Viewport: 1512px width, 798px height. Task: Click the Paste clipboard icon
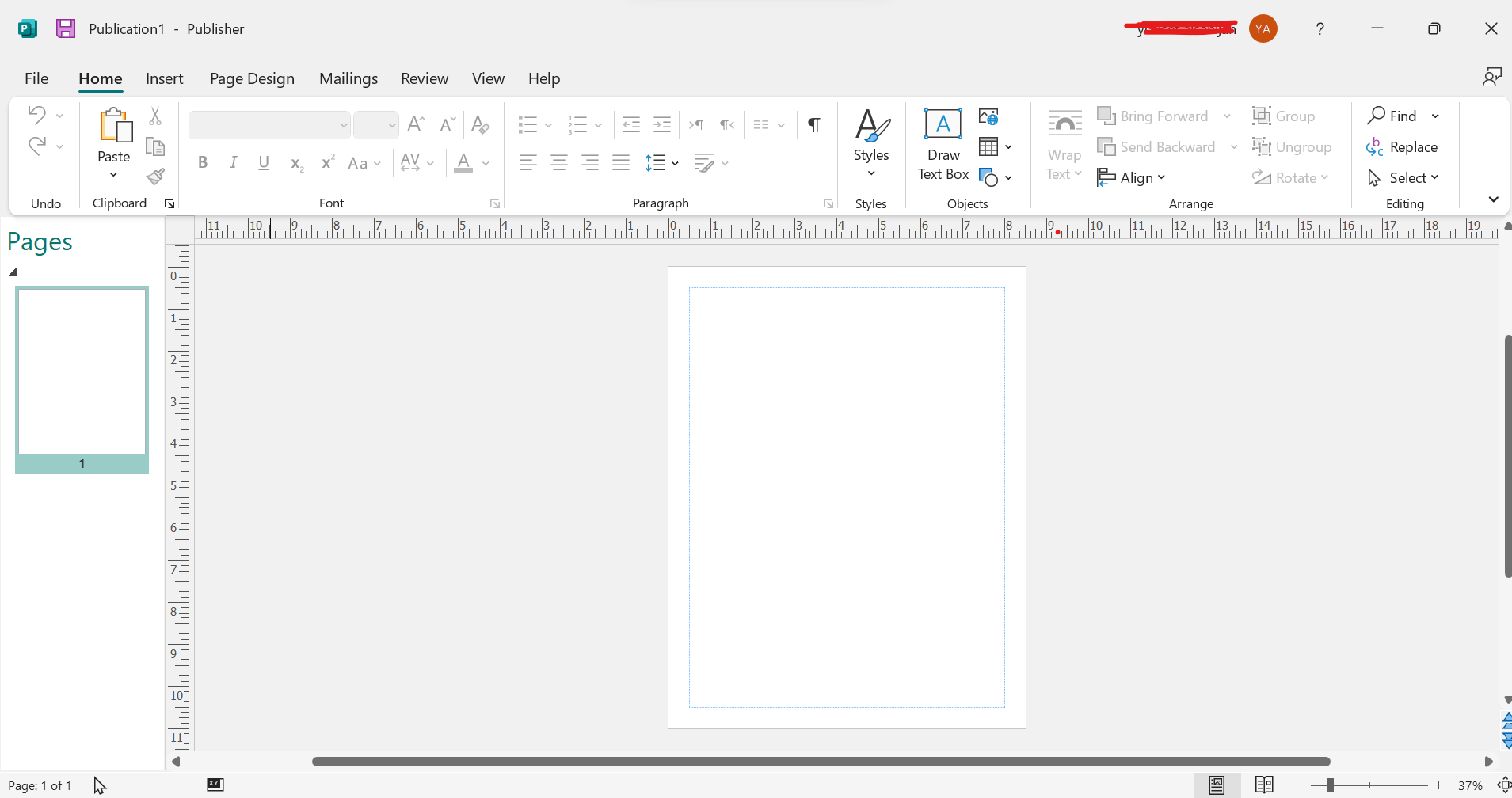click(x=115, y=125)
